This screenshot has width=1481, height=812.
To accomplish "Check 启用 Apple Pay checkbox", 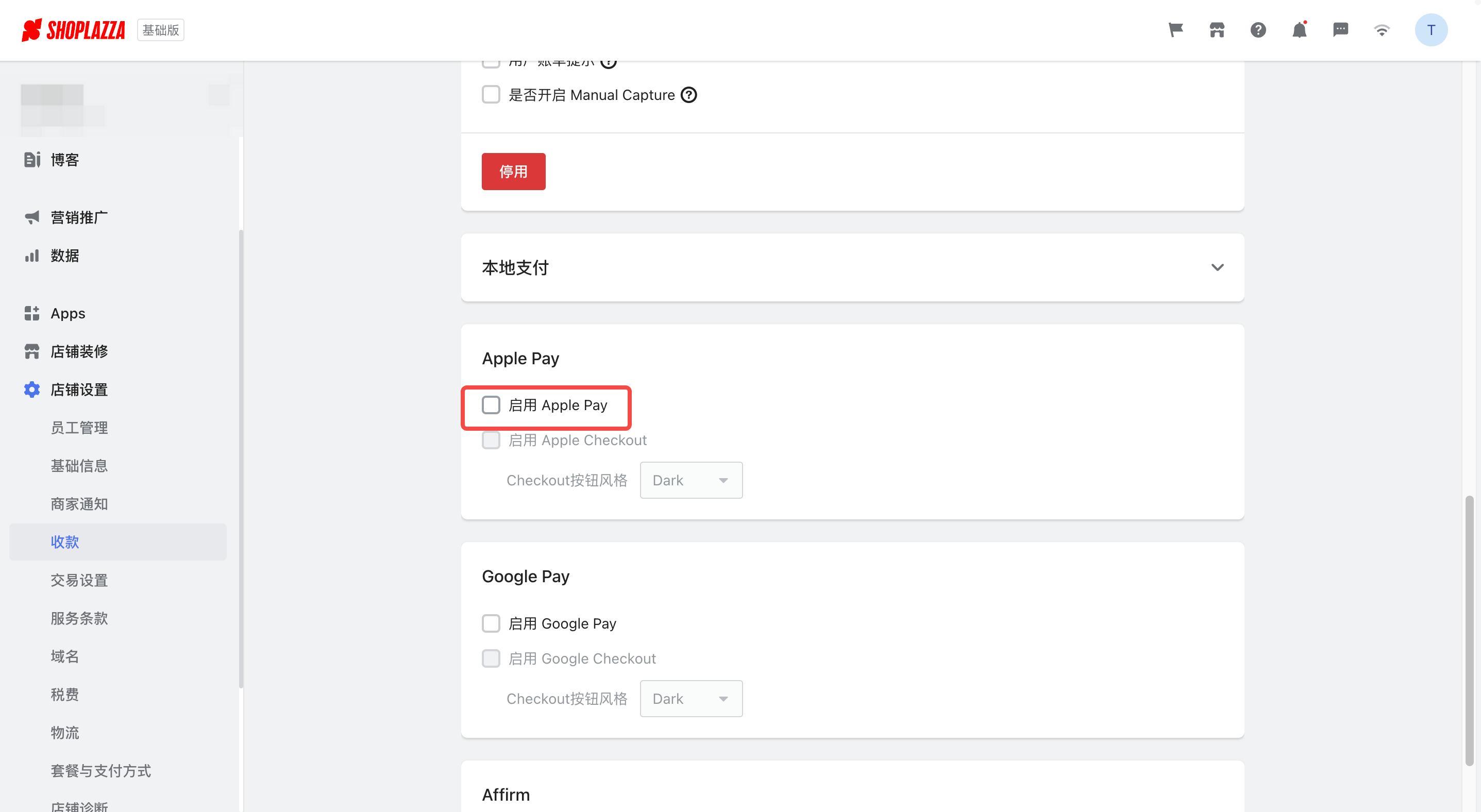I will point(491,405).
